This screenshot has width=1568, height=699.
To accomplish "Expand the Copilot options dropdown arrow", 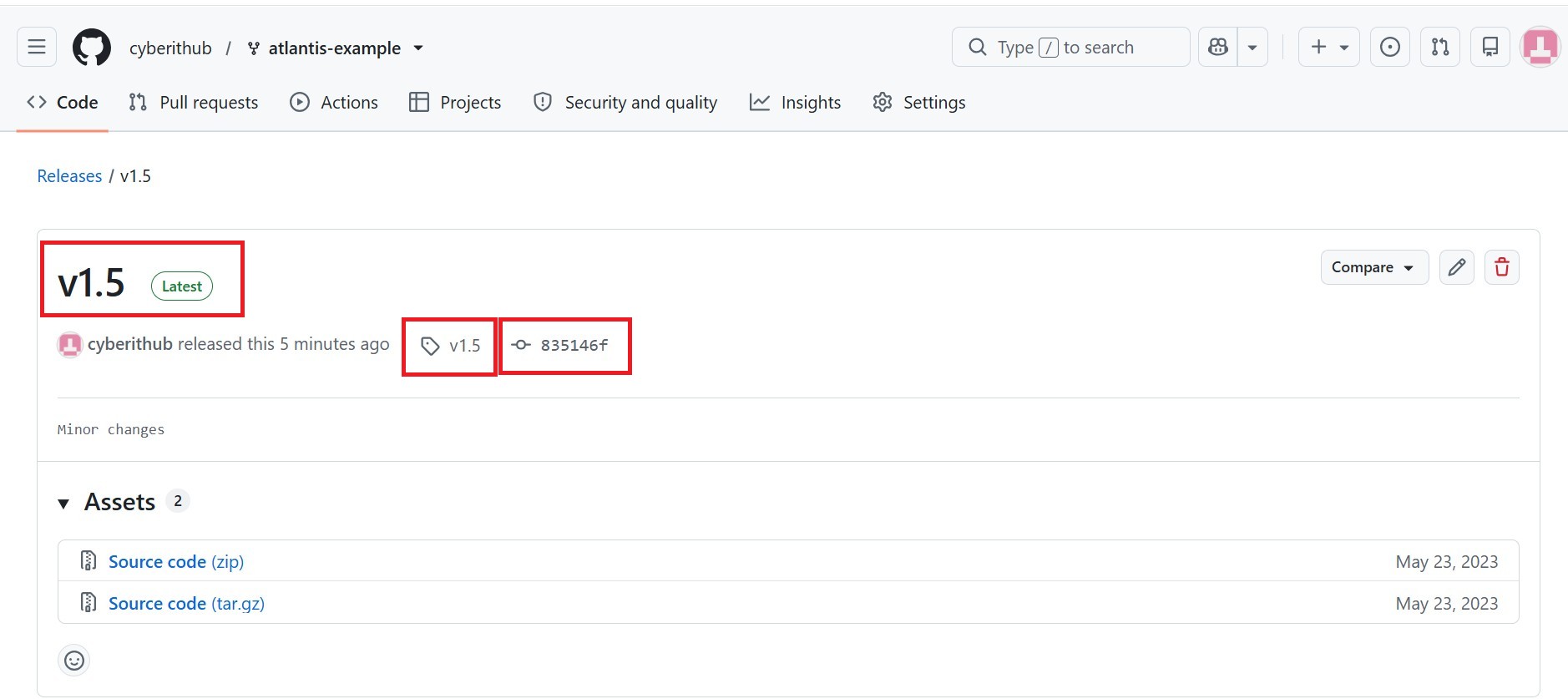I will (1252, 48).
